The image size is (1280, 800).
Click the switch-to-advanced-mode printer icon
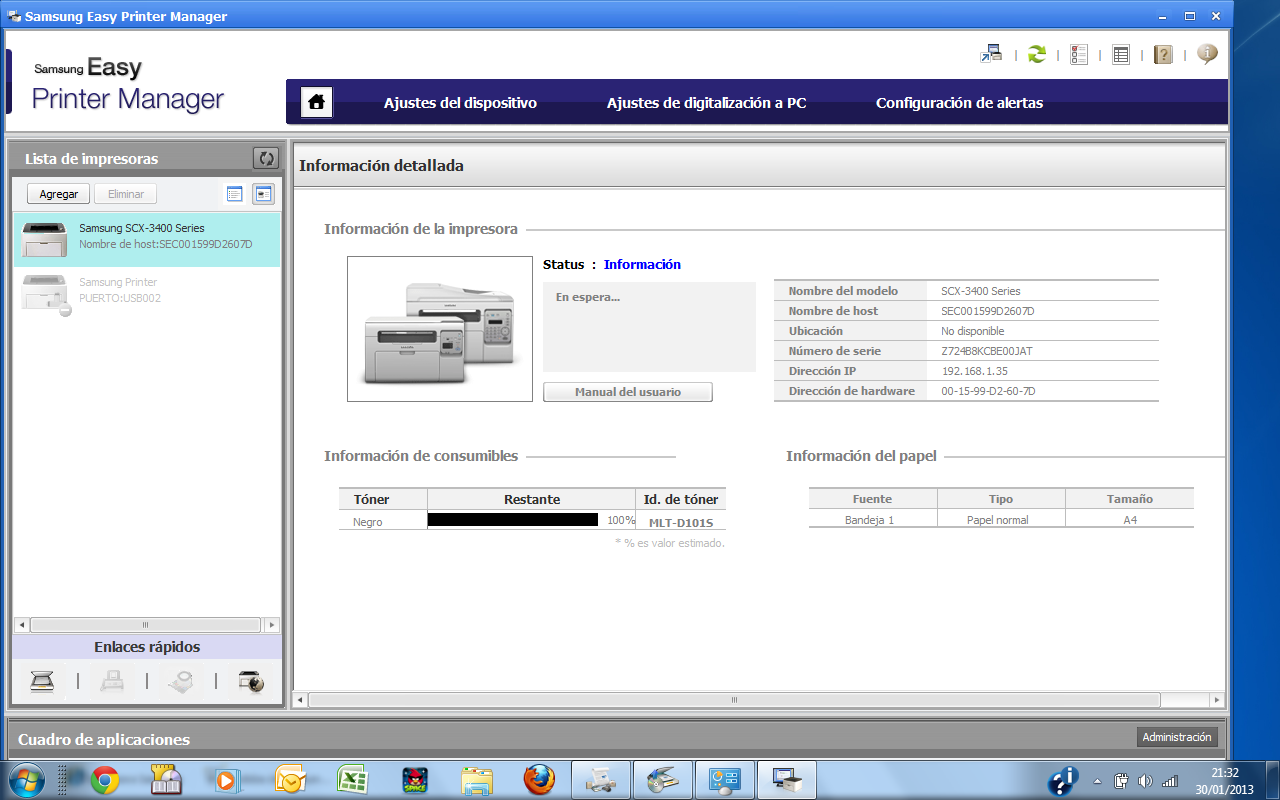(991, 54)
